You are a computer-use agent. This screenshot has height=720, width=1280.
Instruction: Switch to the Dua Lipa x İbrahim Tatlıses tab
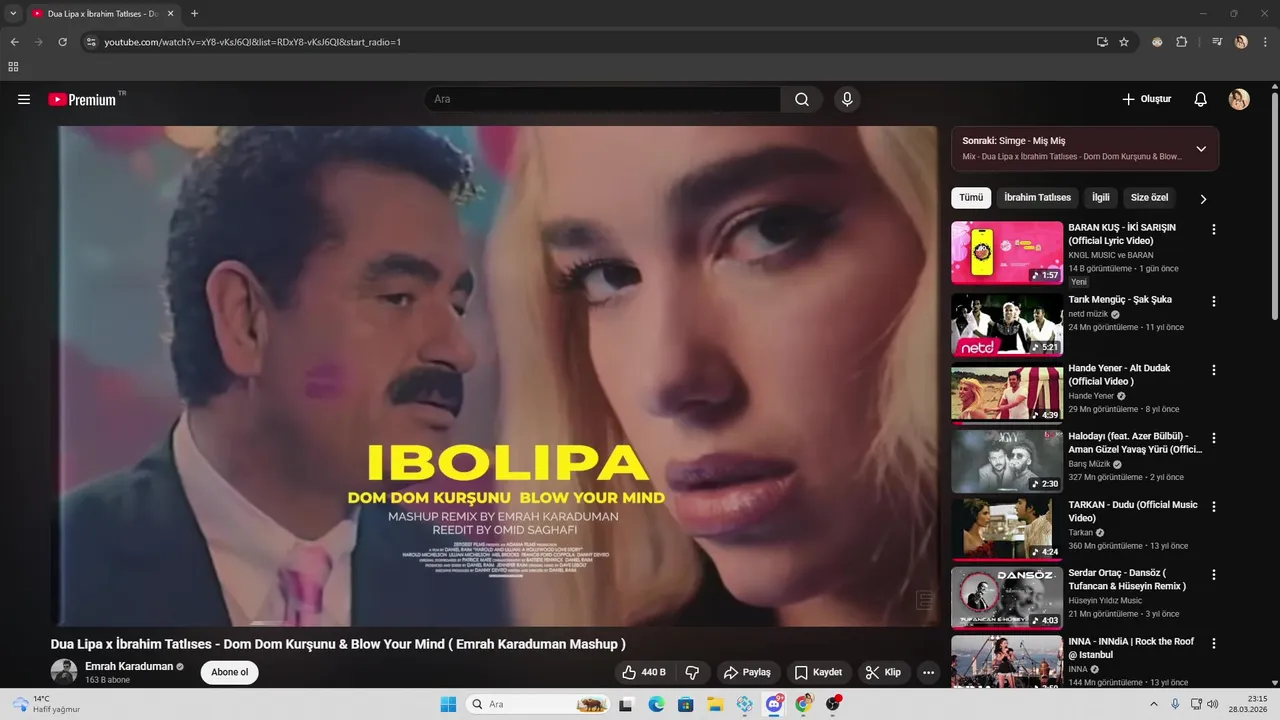click(102, 14)
